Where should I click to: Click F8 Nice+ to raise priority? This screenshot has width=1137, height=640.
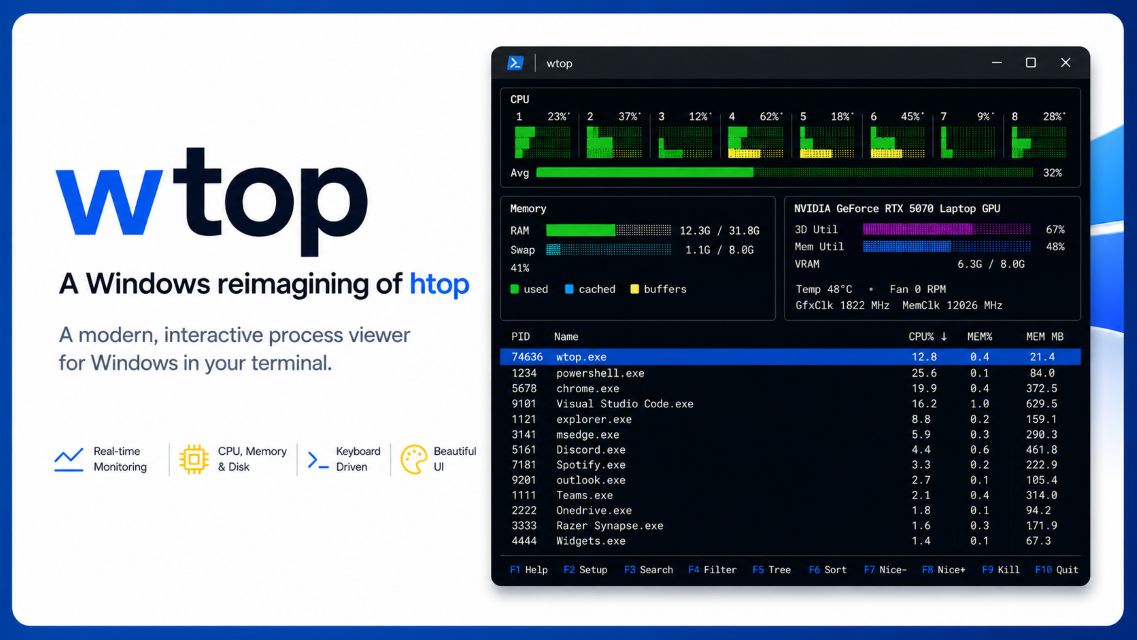pyautogui.click(x=943, y=570)
